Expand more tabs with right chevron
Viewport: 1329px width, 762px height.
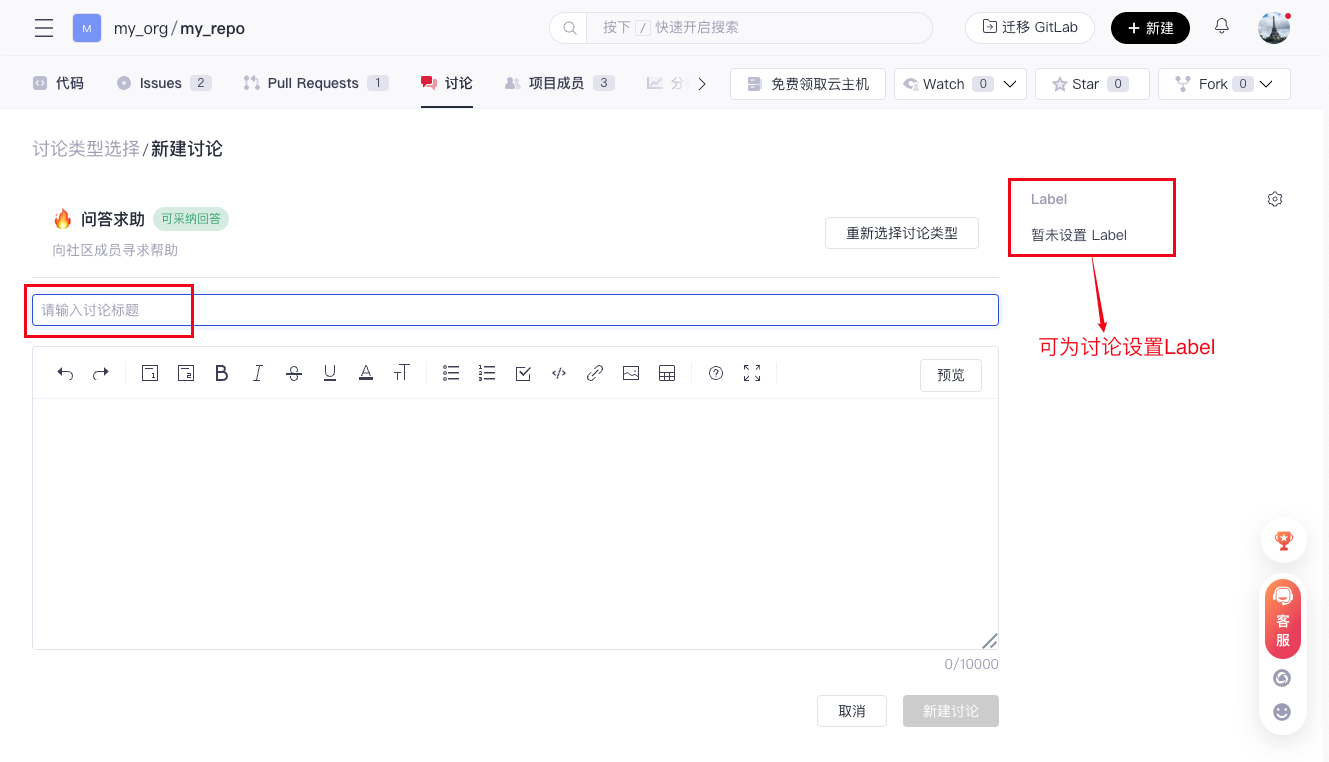tap(702, 84)
